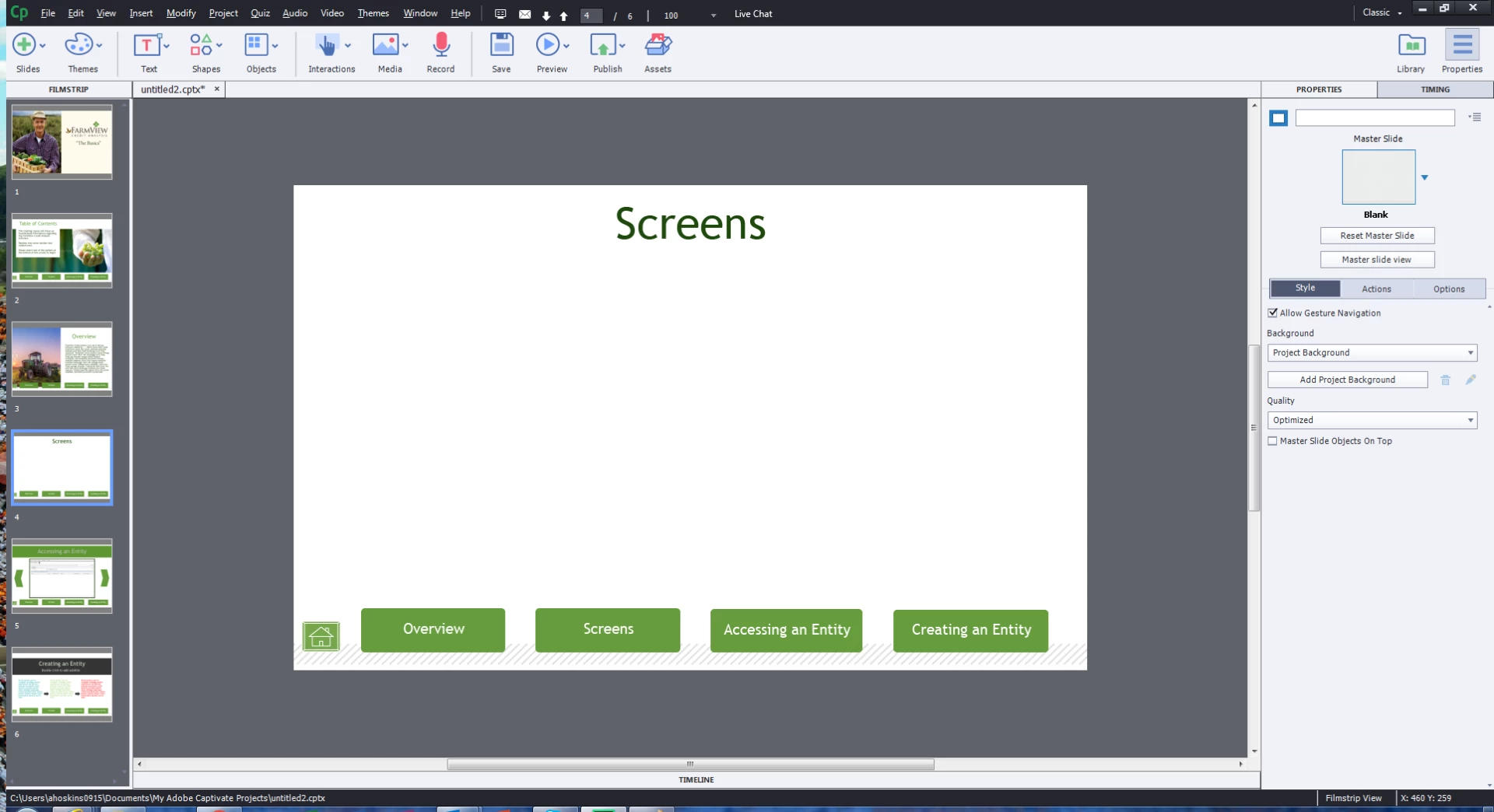This screenshot has height=812, width=1494.
Task: Select the Text tool icon
Action: point(146,45)
